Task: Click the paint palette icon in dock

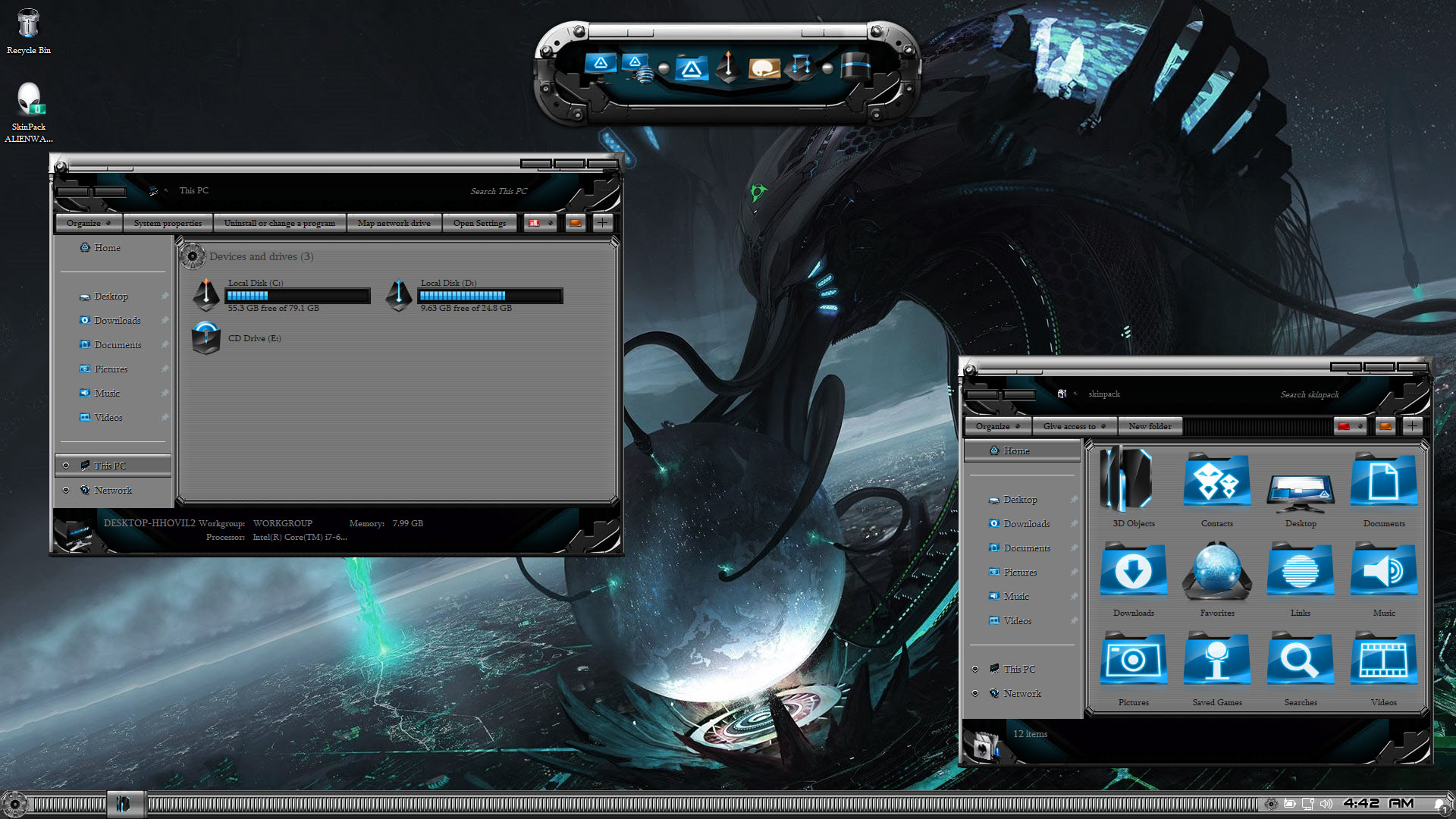Action: coord(764,68)
